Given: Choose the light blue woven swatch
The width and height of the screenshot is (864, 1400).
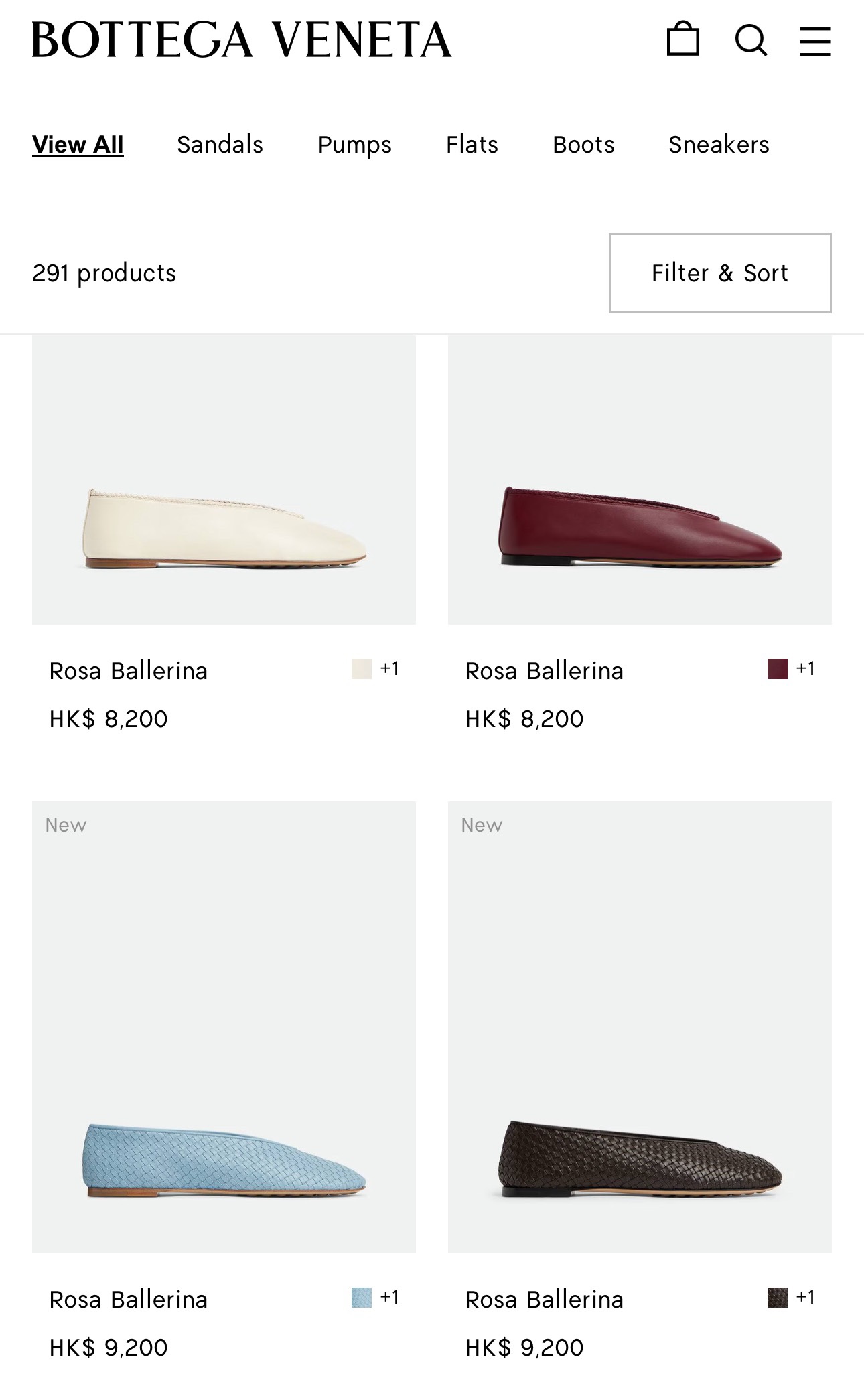Looking at the screenshot, I should 362,1298.
